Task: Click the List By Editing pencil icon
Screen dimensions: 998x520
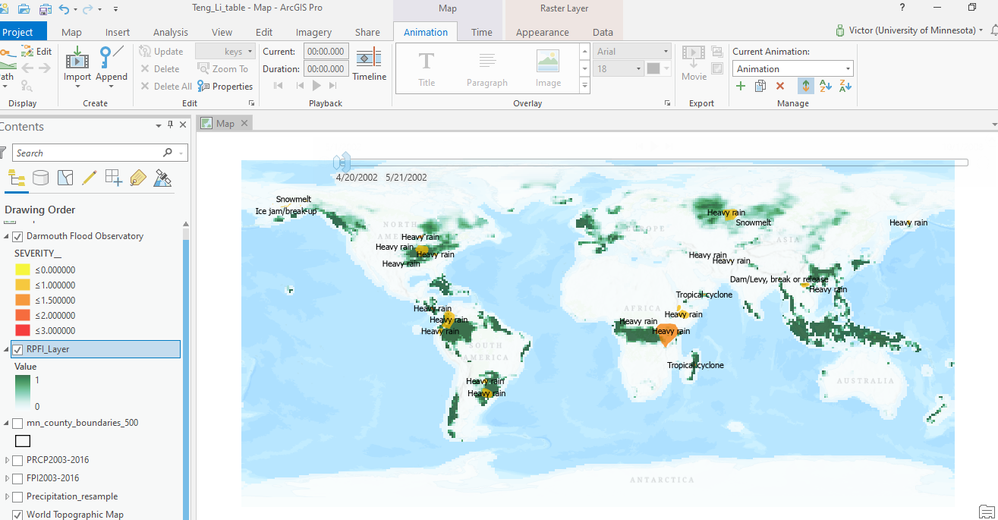Action: coord(89,178)
